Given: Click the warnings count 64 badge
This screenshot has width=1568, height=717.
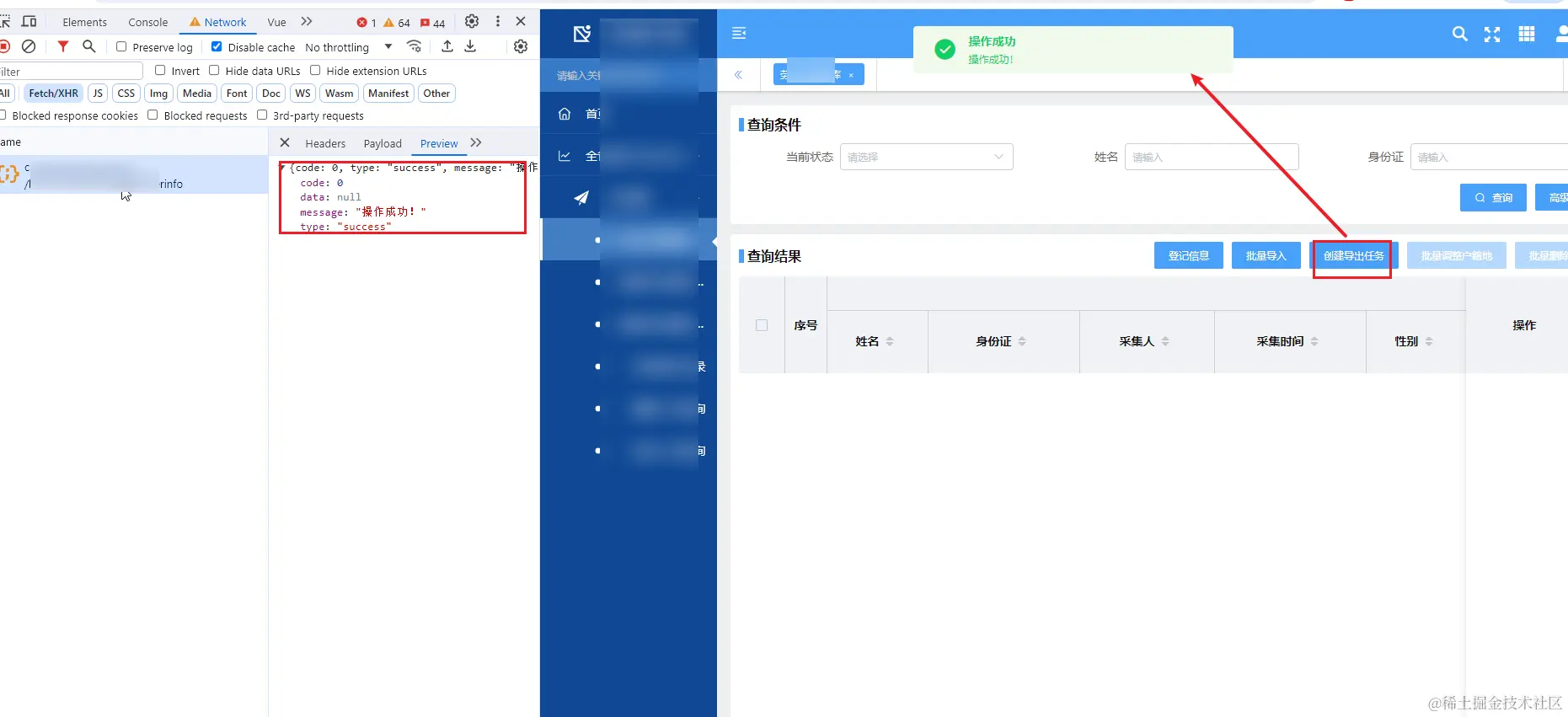Looking at the screenshot, I should (397, 23).
